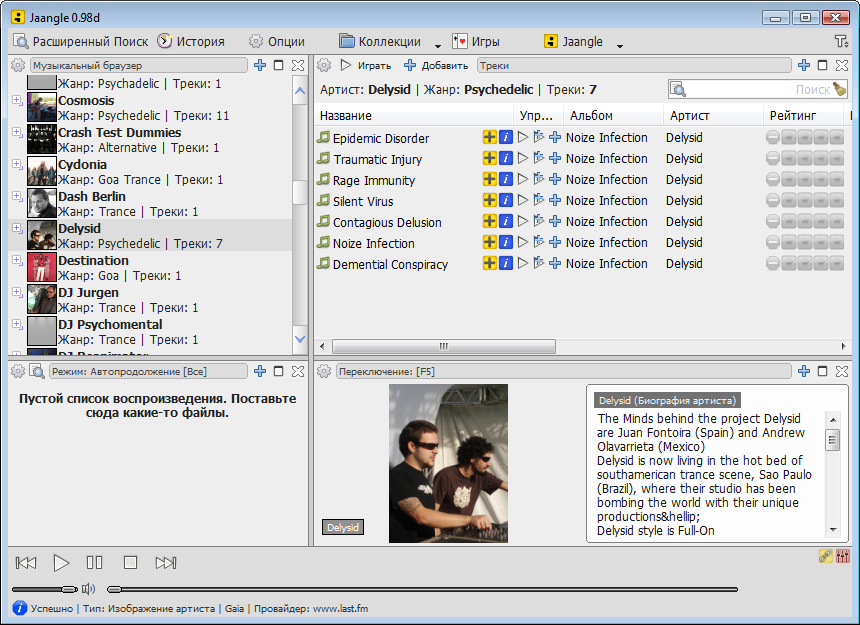Open the Коллекции menu
This screenshot has width=860, height=625.
click(380, 42)
